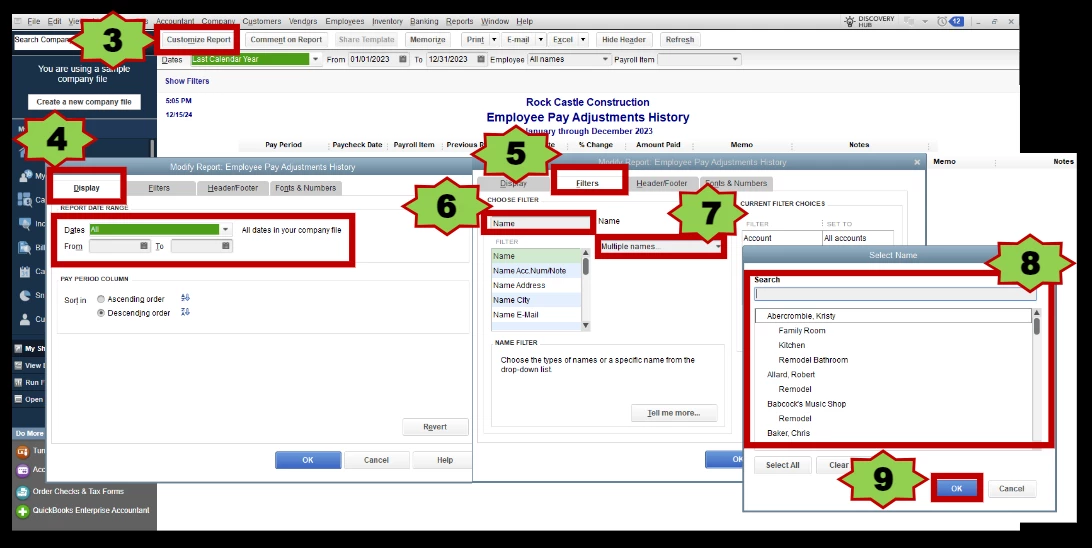This screenshot has height=548, width=1092.
Task: Click Select All in Select Name dialog
Action: 783,465
